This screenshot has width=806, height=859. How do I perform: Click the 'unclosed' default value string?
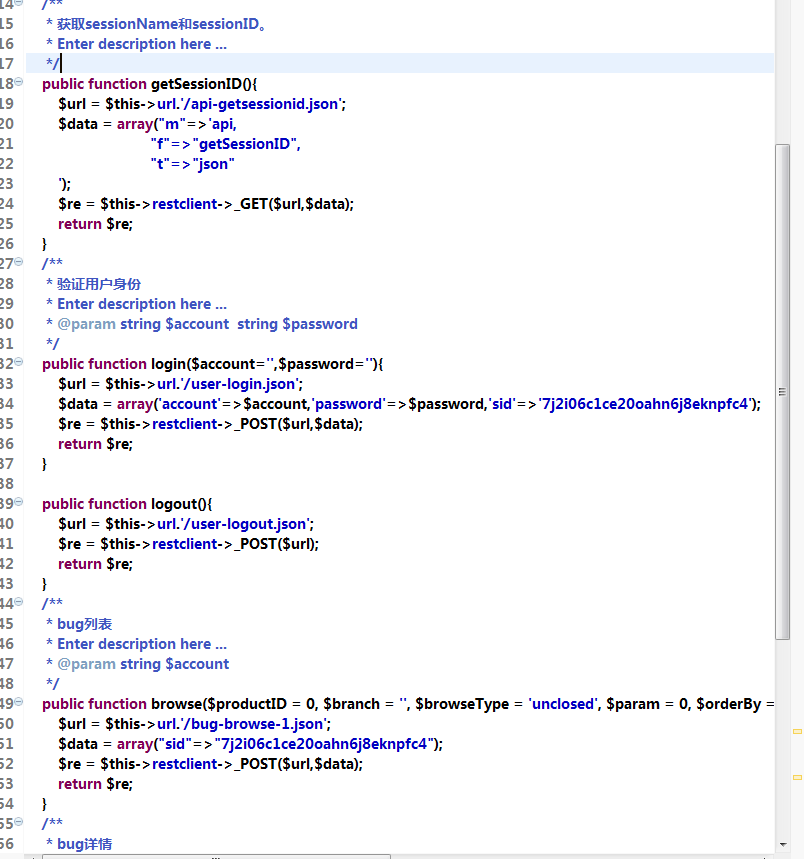pos(563,704)
